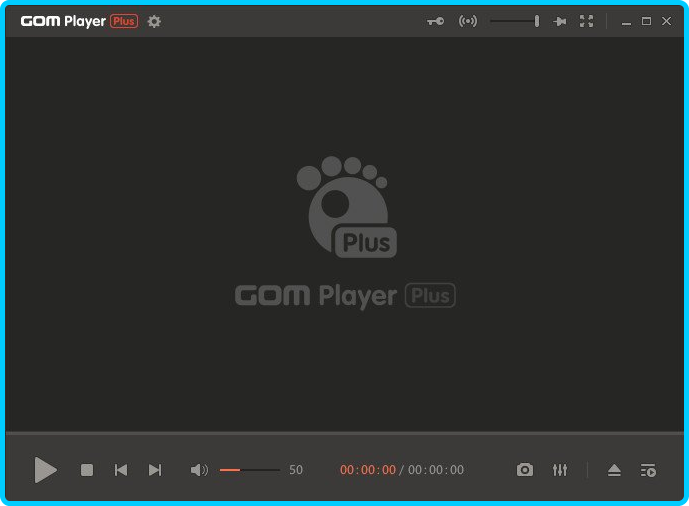
Task: Click the GOM Player Plus title logo
Action: [x=79, y=21]
